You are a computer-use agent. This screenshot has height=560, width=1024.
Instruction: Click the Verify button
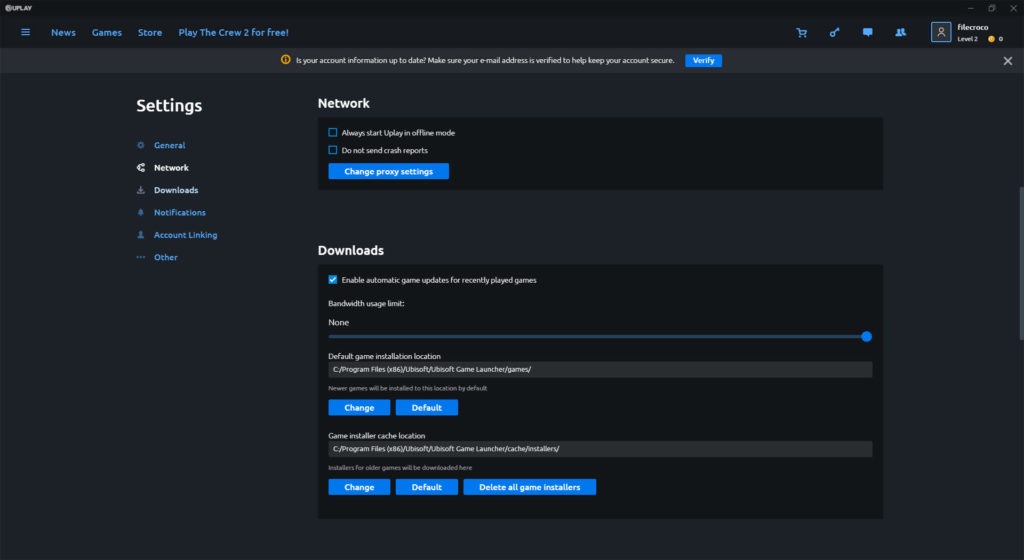(x=703, y=60)
